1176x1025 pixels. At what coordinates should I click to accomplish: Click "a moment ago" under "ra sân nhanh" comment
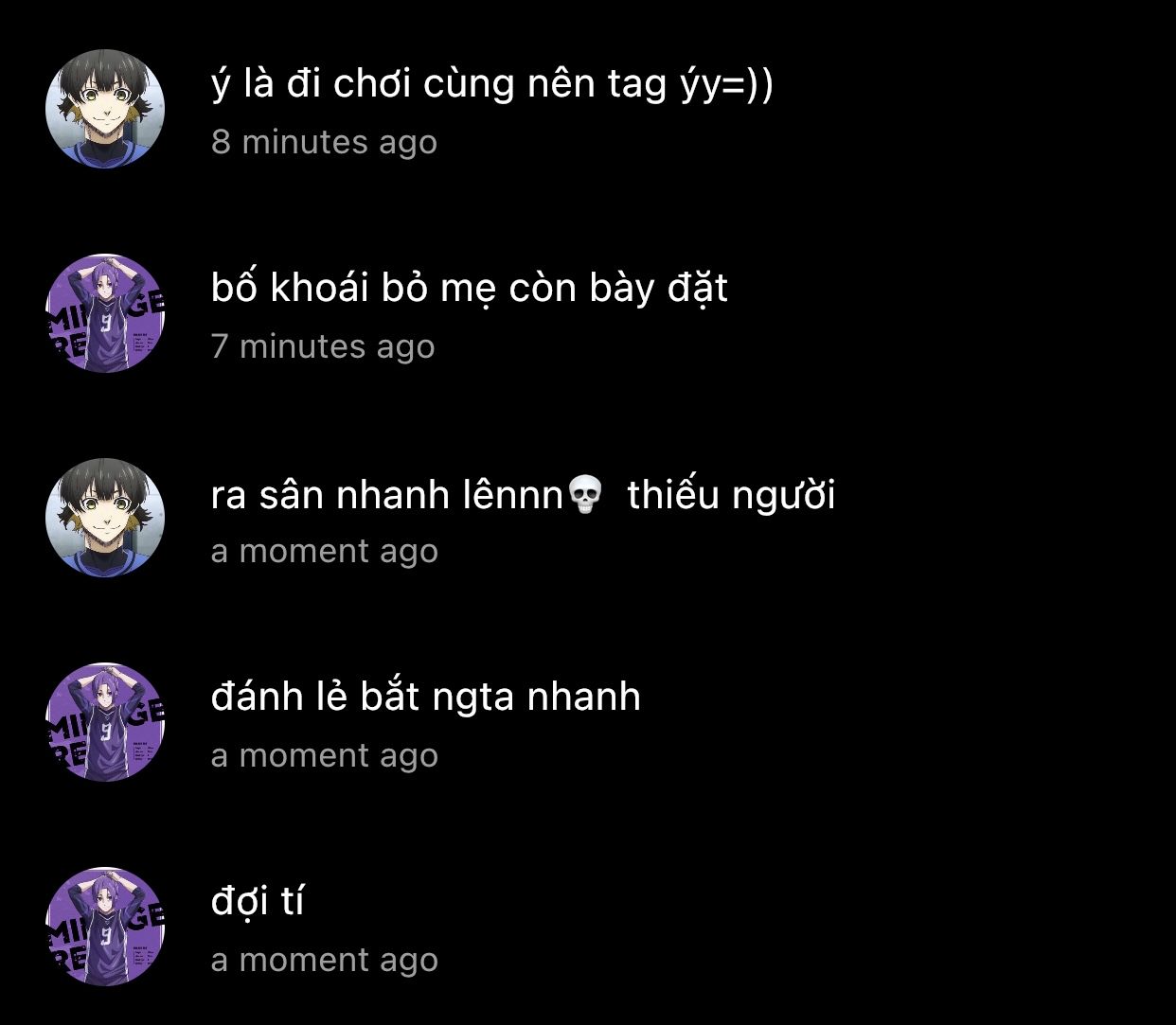325,551
